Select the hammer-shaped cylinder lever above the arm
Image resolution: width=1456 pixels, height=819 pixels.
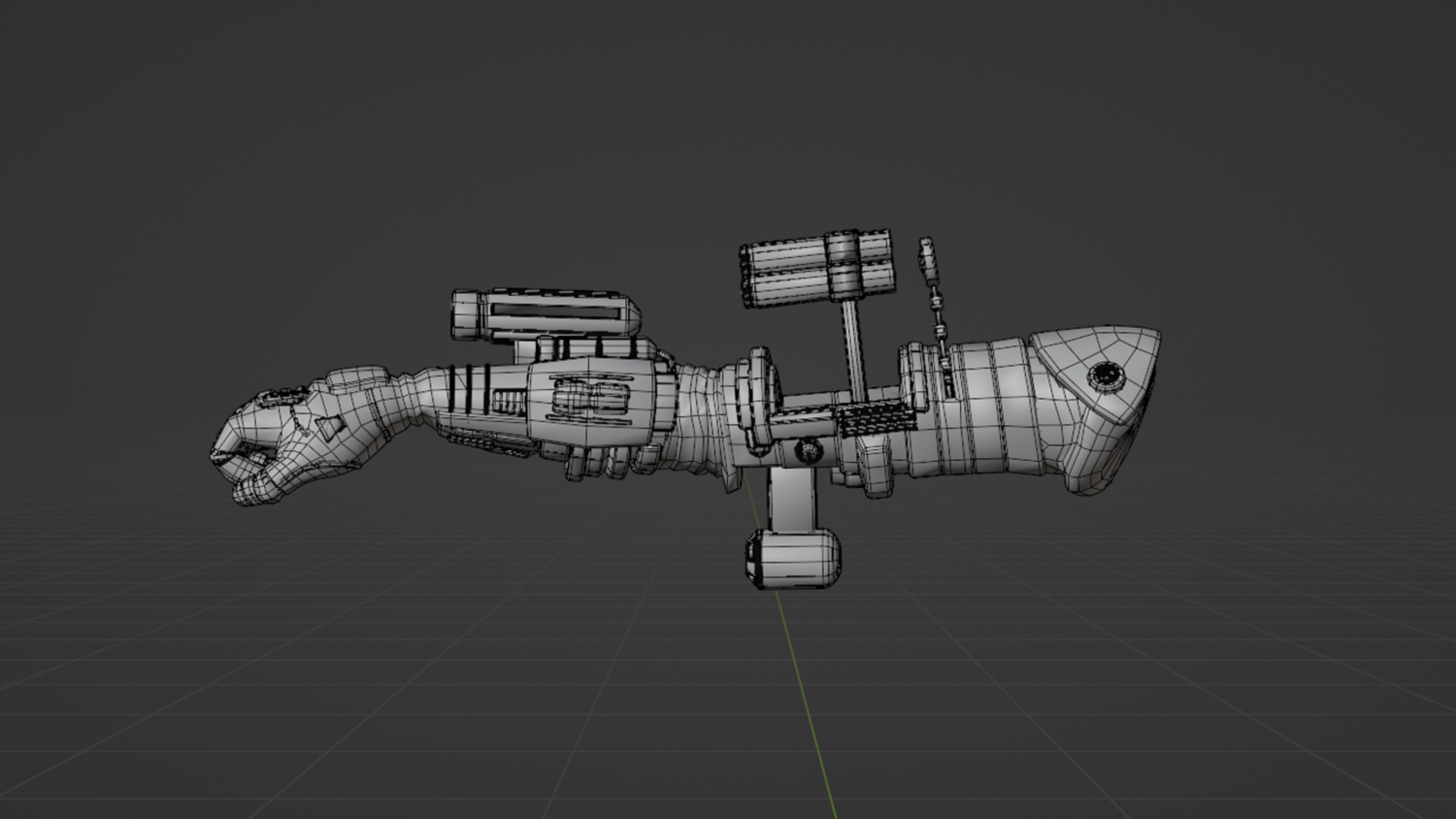click(x=816, y=269)
